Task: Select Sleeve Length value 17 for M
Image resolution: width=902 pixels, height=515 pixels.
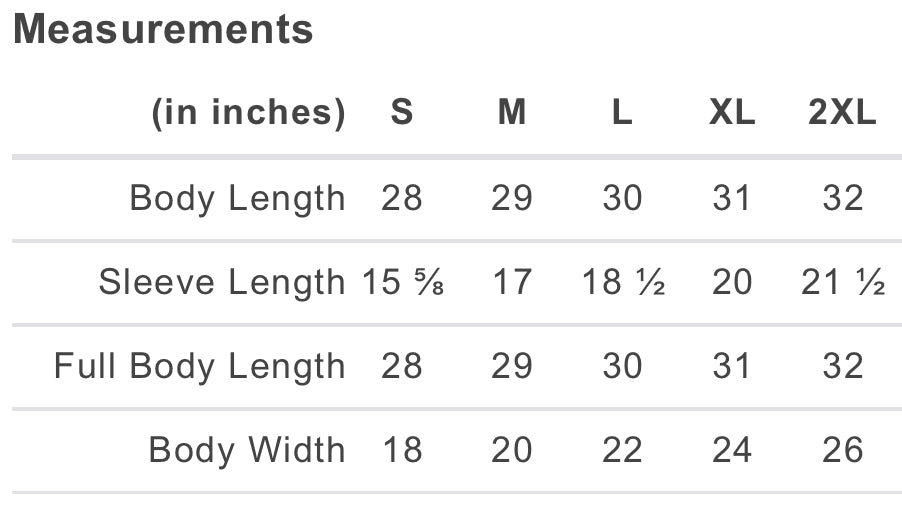Action: pos(512,283)
